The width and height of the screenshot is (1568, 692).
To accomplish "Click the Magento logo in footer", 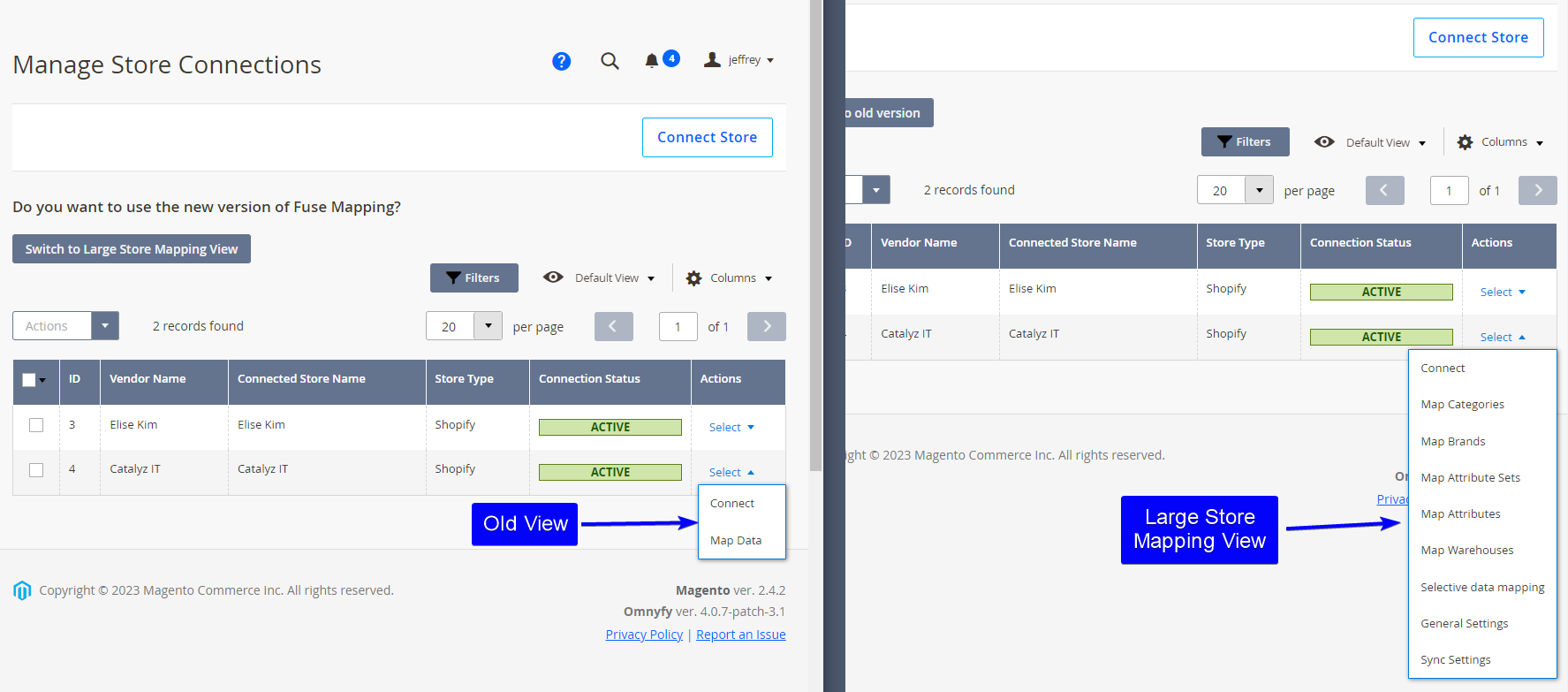I will [22, 590].
